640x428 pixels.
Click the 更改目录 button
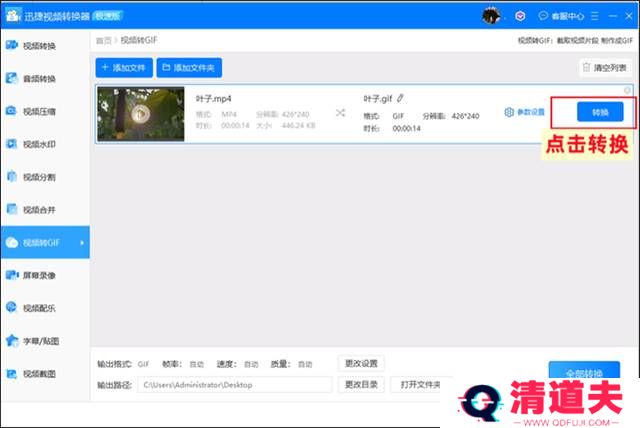tap(361, 384)
